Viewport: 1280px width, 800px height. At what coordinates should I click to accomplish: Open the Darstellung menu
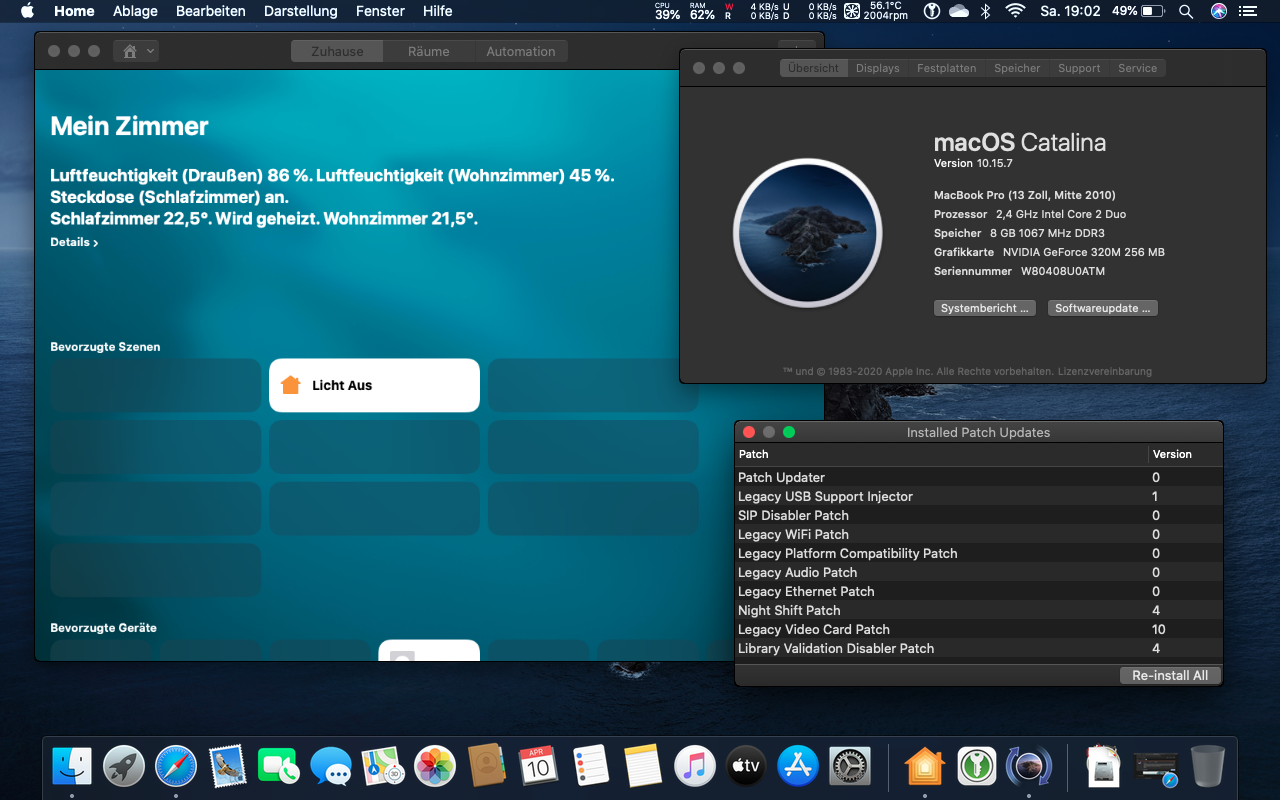tap(301, 11)
